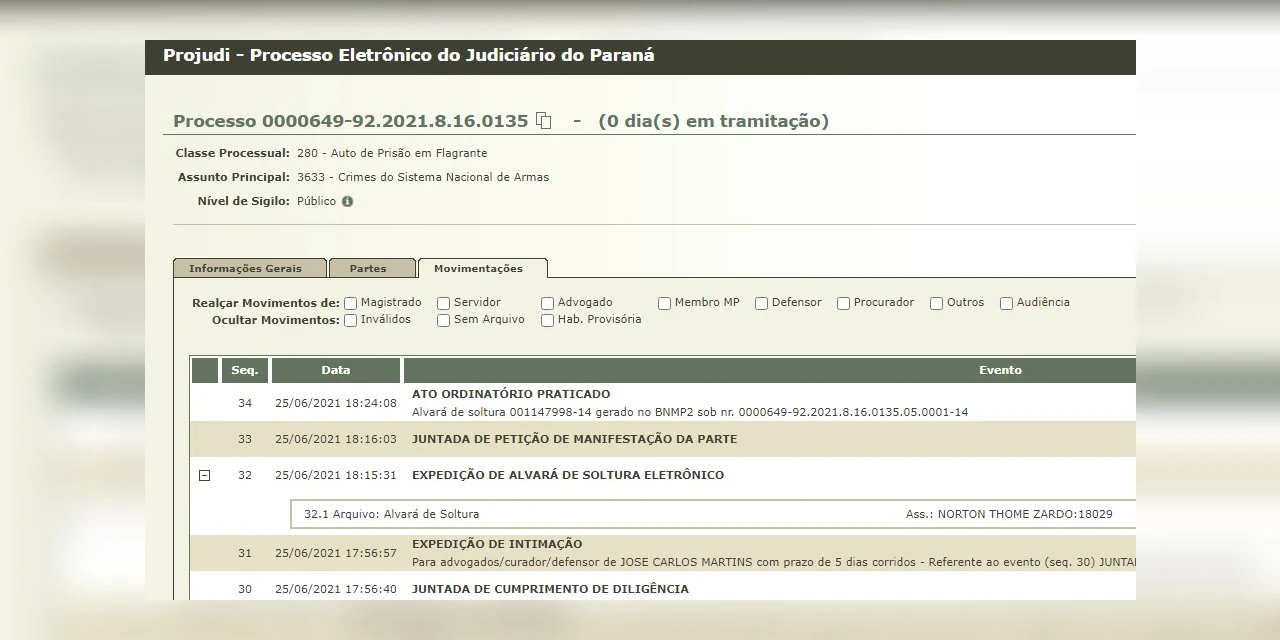
Task: Check the Sem Arquivo checkbox
Action: click(x=443, y=321)
